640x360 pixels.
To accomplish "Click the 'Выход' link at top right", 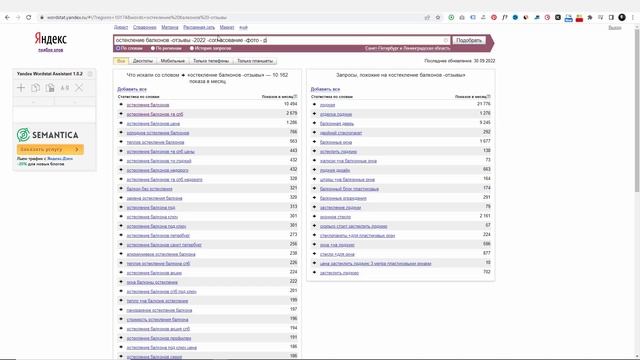I will 615,28.
